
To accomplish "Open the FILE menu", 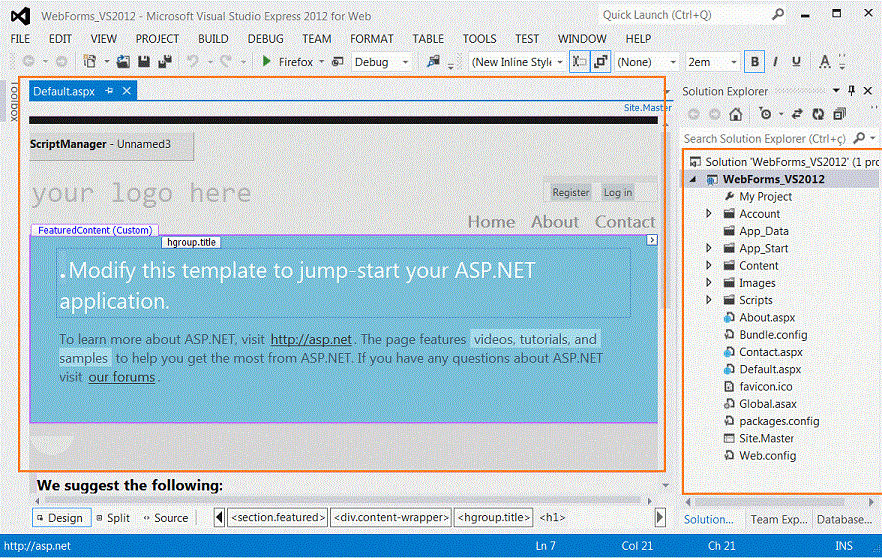I will point(20,38).
